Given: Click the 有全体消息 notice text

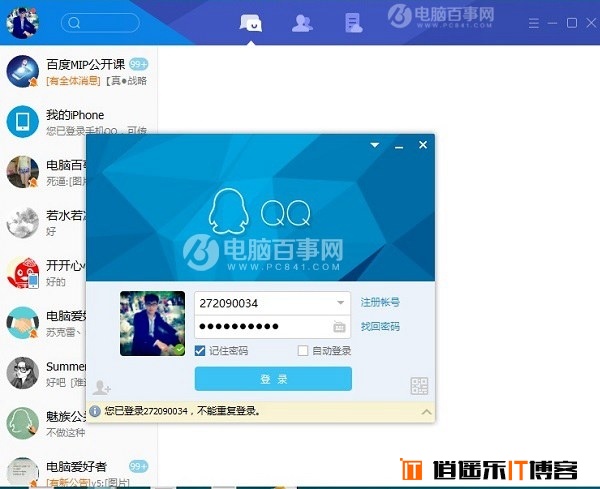Looking at the screenshot, I should pyautogui.click(x=73, y=81).
